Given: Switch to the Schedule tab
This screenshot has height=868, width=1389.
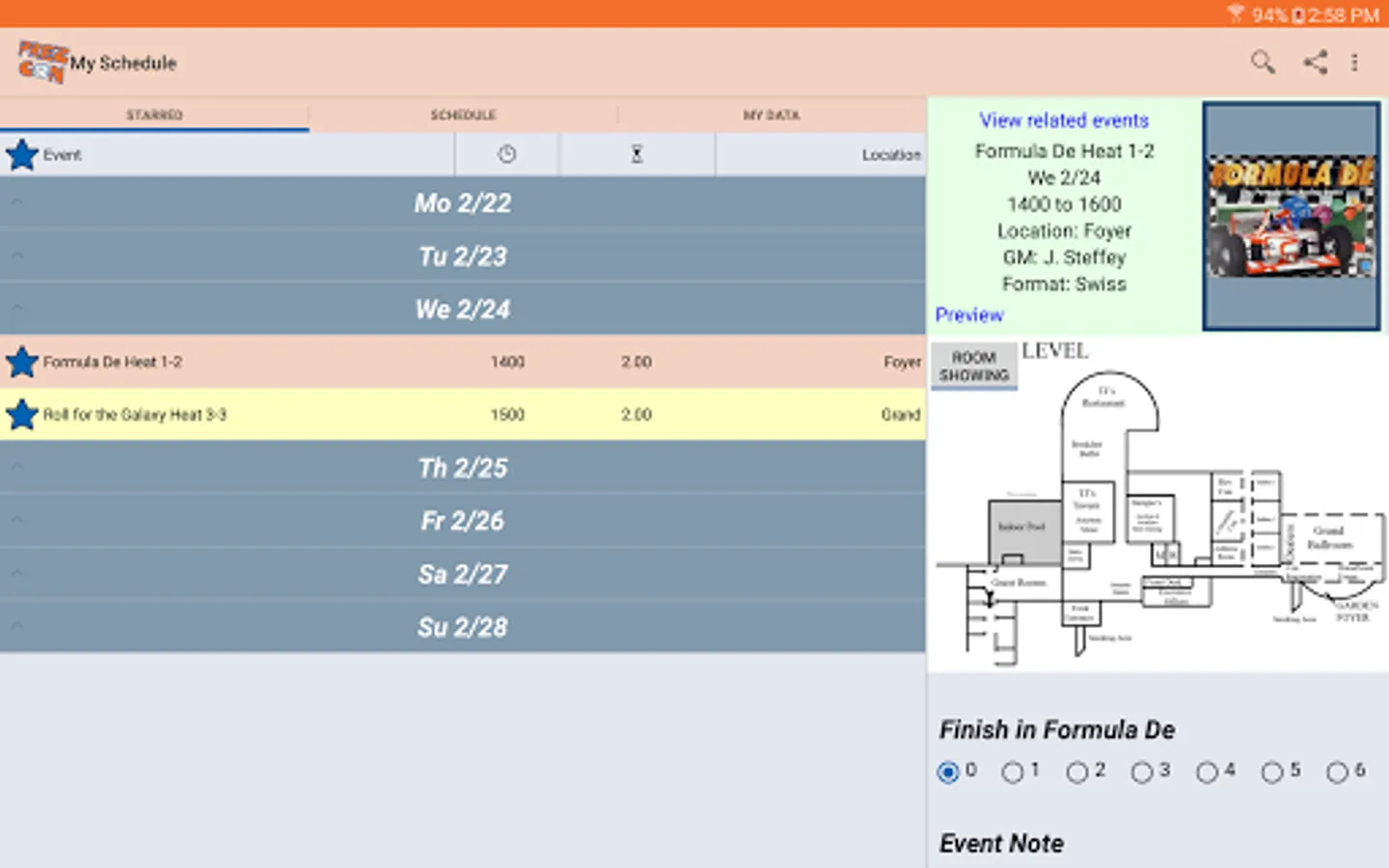Looking at the screenshot, I should tap(463, 115).
